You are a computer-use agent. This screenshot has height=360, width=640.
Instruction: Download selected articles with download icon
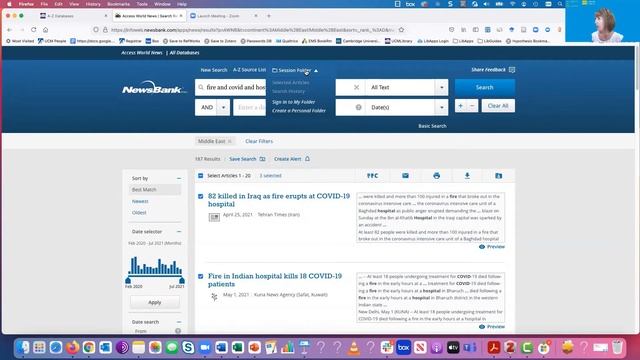[467, 176]
